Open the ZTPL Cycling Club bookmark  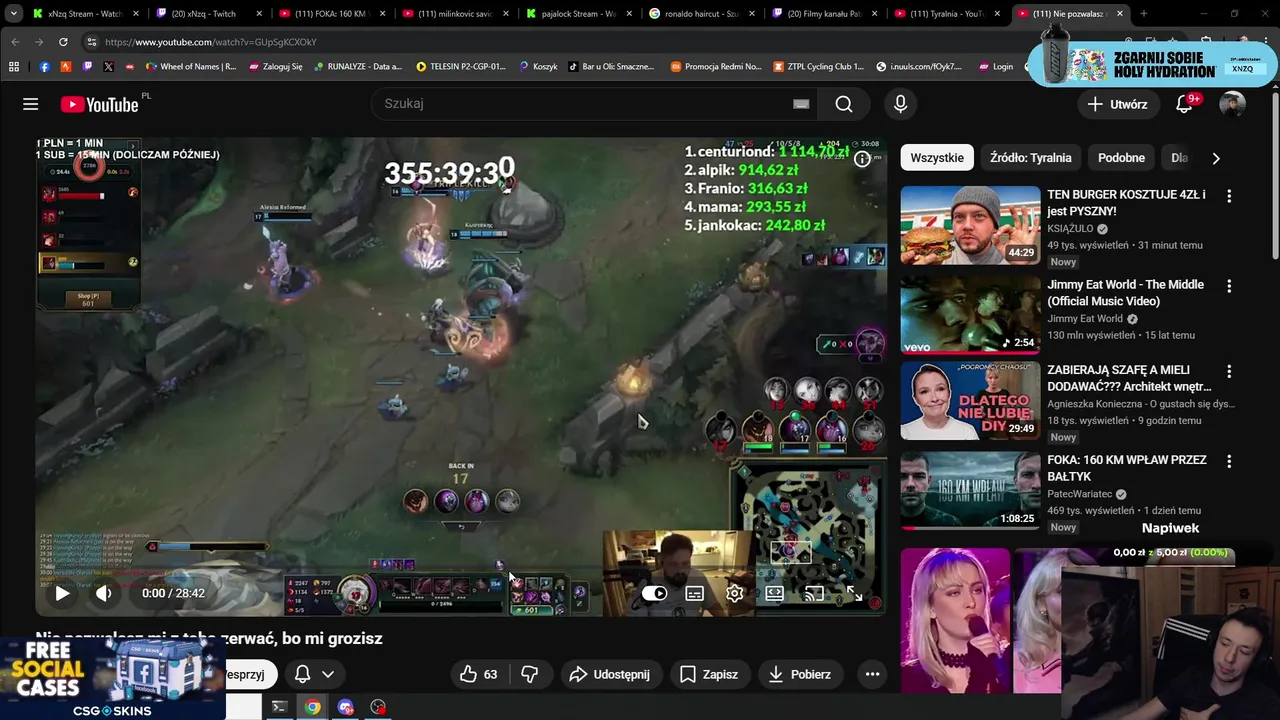coord(817,66)
